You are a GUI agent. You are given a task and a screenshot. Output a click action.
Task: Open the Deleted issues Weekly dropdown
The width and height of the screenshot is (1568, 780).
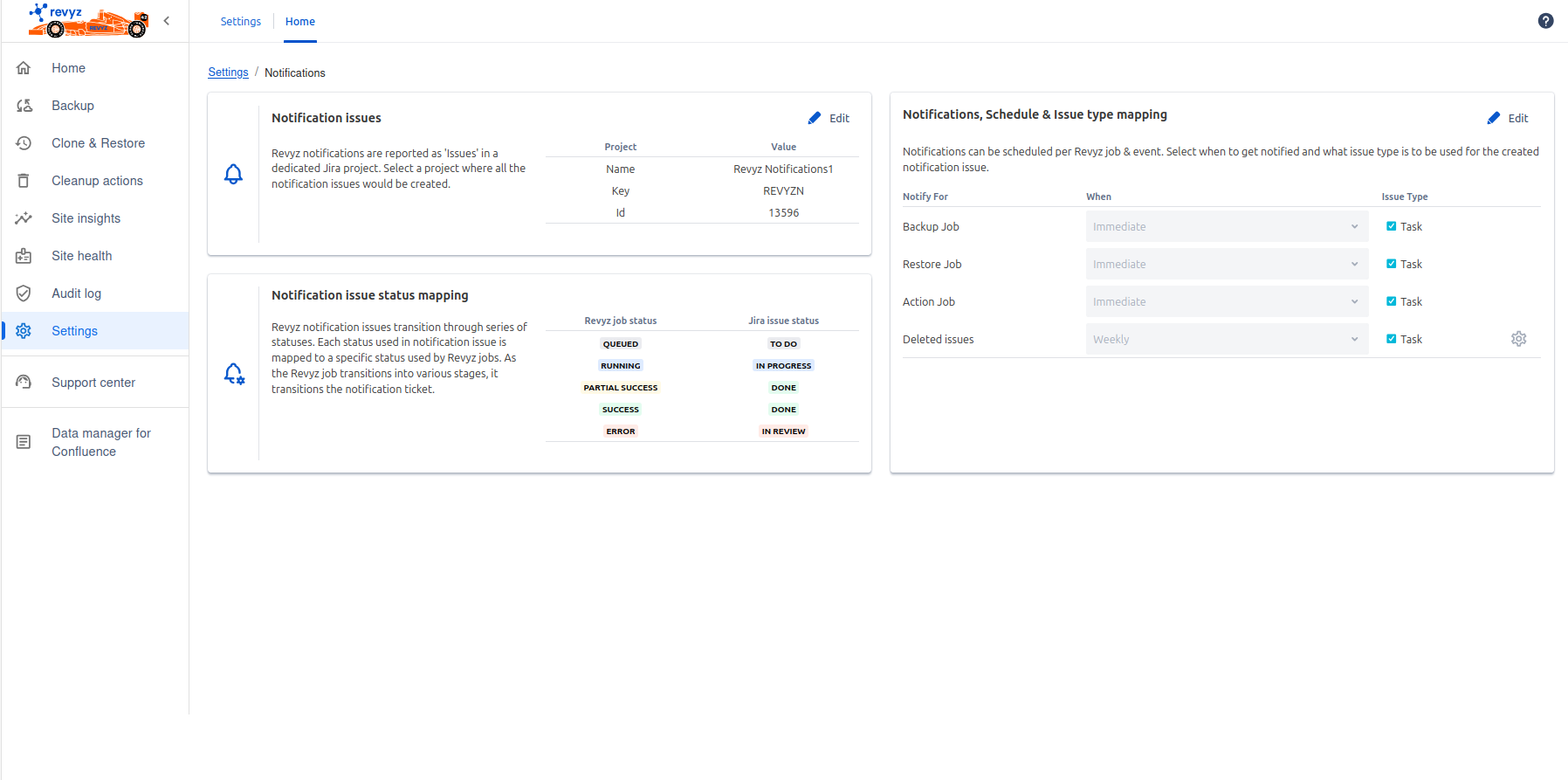[x=1226, y=339]
